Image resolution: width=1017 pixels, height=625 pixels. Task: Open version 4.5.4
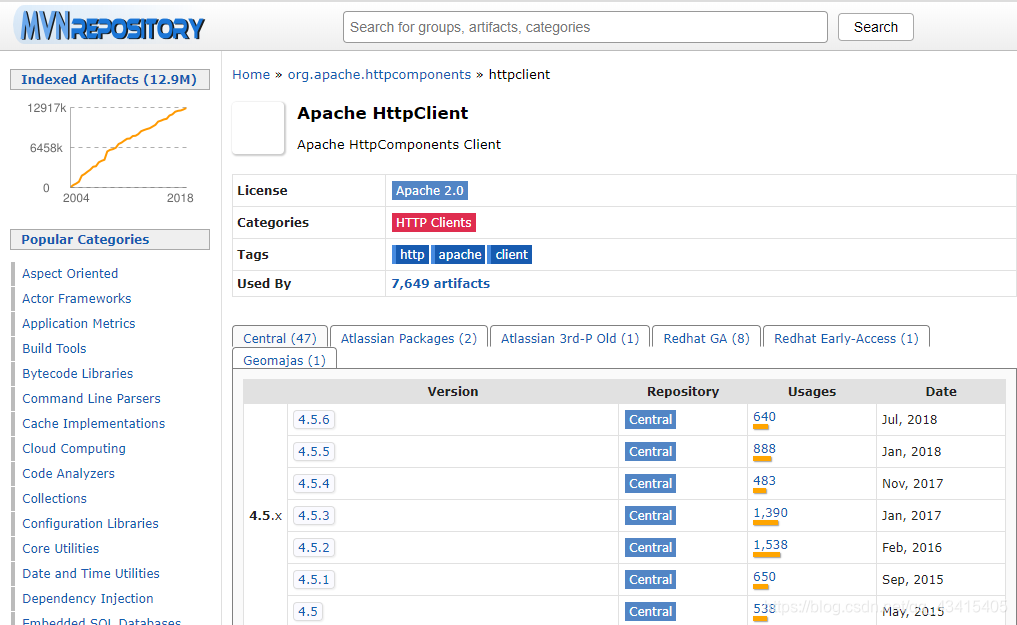pos(314,483)
